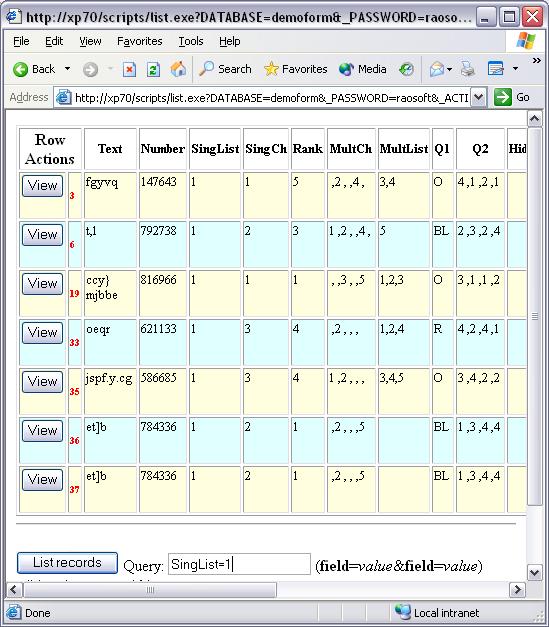Click the green Go arrow button
The height and width of the screenshot is (627, 549).
pyautogui.click(x=503, y=97)
